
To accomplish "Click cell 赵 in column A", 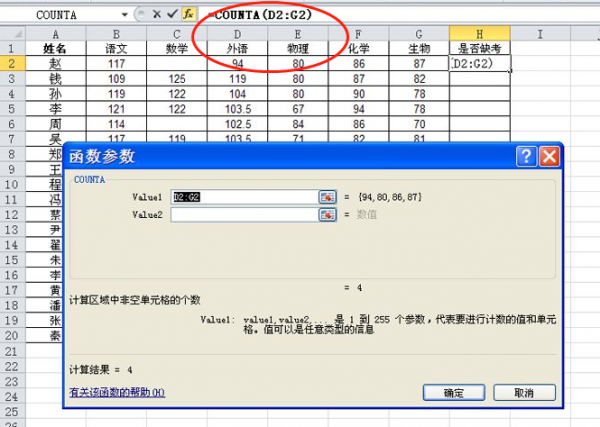I will [56, 64].
